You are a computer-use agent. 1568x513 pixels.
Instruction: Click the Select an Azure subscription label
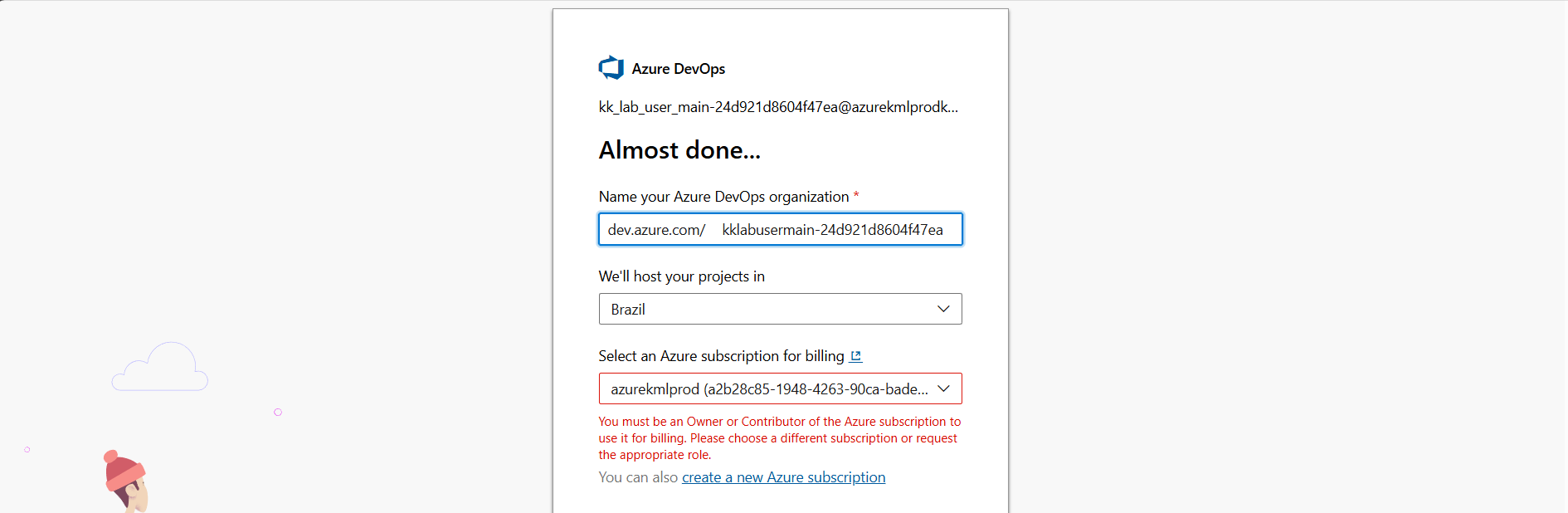(721, 356)
